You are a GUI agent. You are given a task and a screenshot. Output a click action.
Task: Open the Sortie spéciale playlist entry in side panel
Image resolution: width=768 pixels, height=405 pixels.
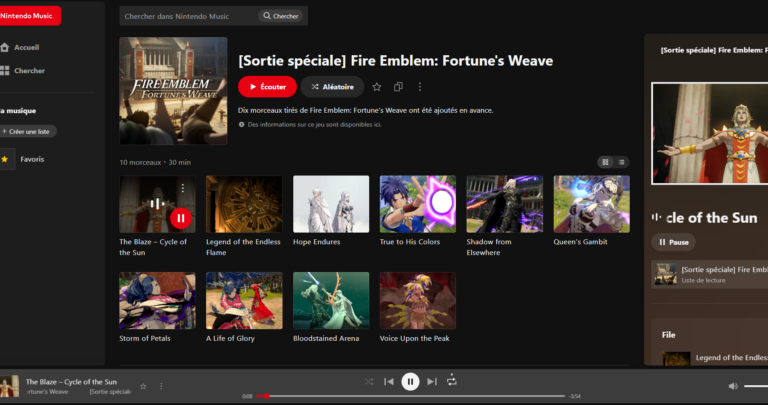[709, 274]
